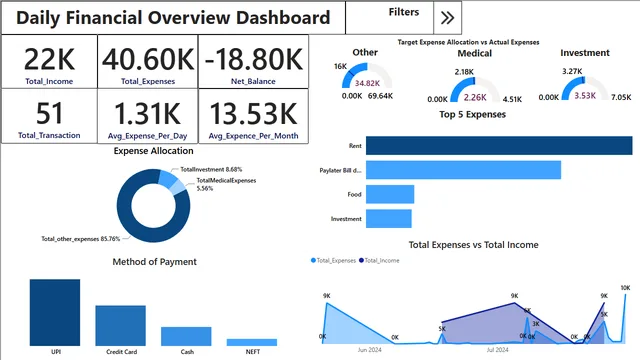Click the Target Expense Allocation vs Actual Expenses title
This screenshot has width=640, height=360.
pyautogui.click(x=469, y=42)
